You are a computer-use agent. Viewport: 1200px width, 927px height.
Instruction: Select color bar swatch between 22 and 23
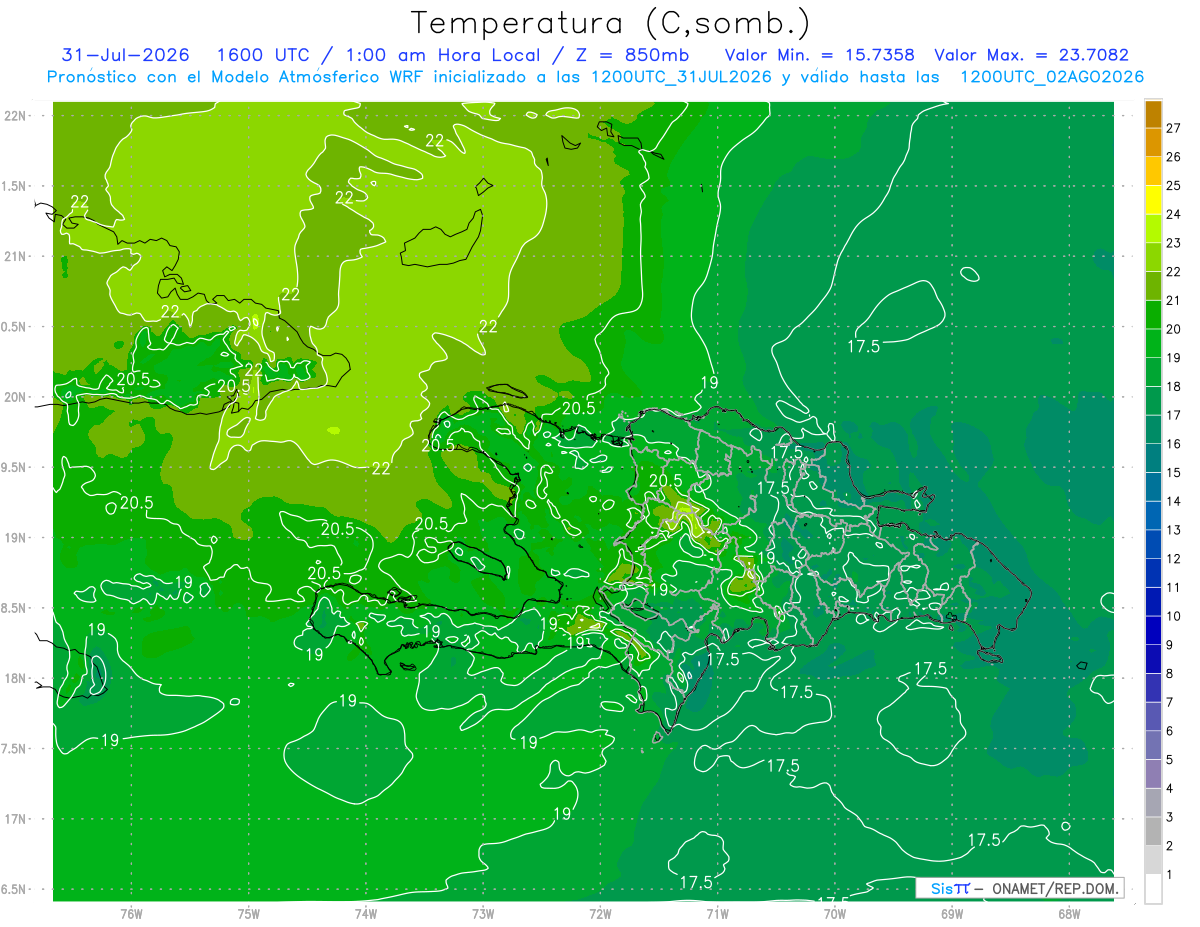[1153, 257]
